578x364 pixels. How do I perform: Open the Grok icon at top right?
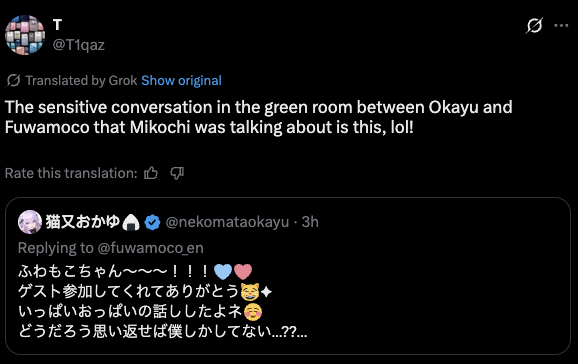[534, 25]
